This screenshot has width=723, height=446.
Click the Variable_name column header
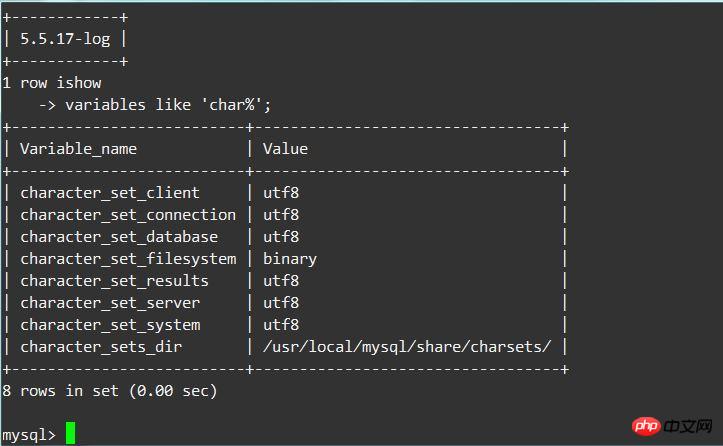coord(79,149)
